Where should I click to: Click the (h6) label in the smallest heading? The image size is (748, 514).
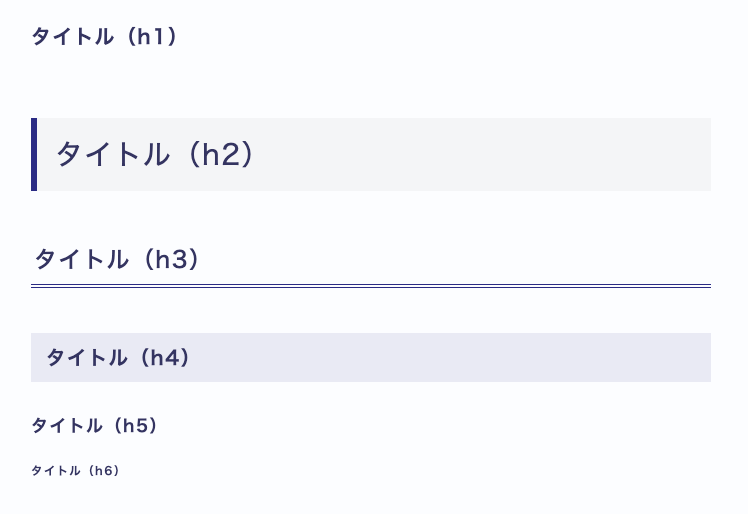[104, 471]
